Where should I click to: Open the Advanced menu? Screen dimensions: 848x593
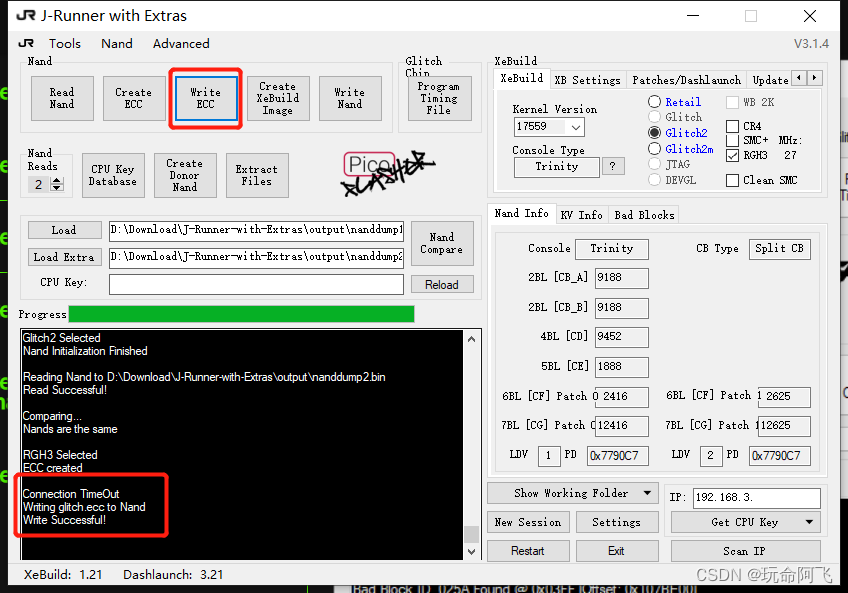[x=181, y=43]
